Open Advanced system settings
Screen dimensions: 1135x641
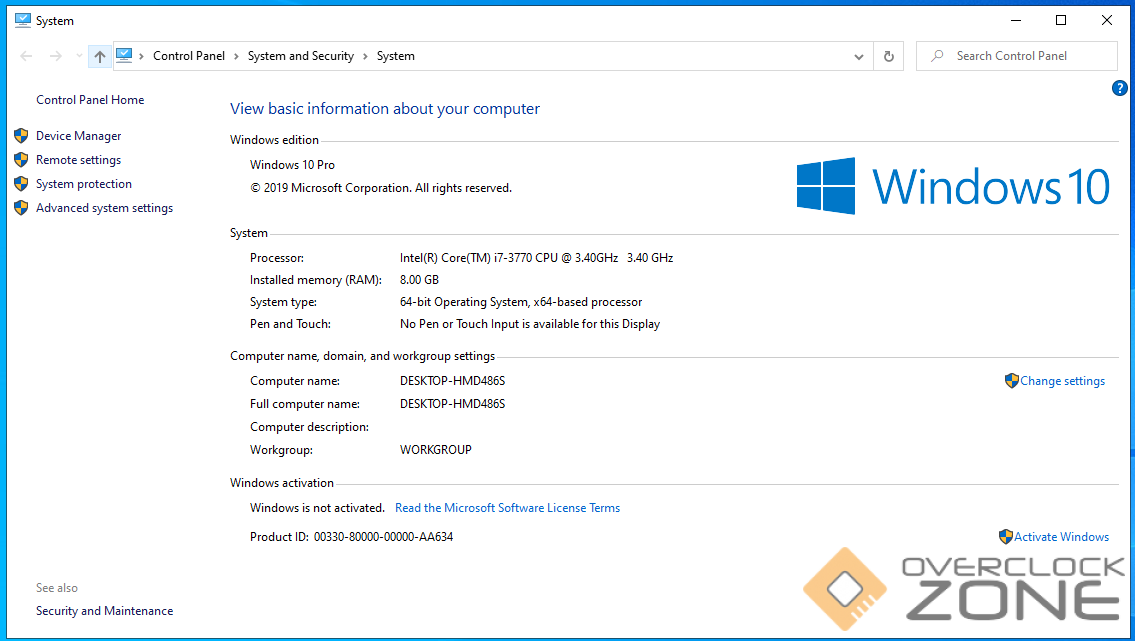(104, 208)
